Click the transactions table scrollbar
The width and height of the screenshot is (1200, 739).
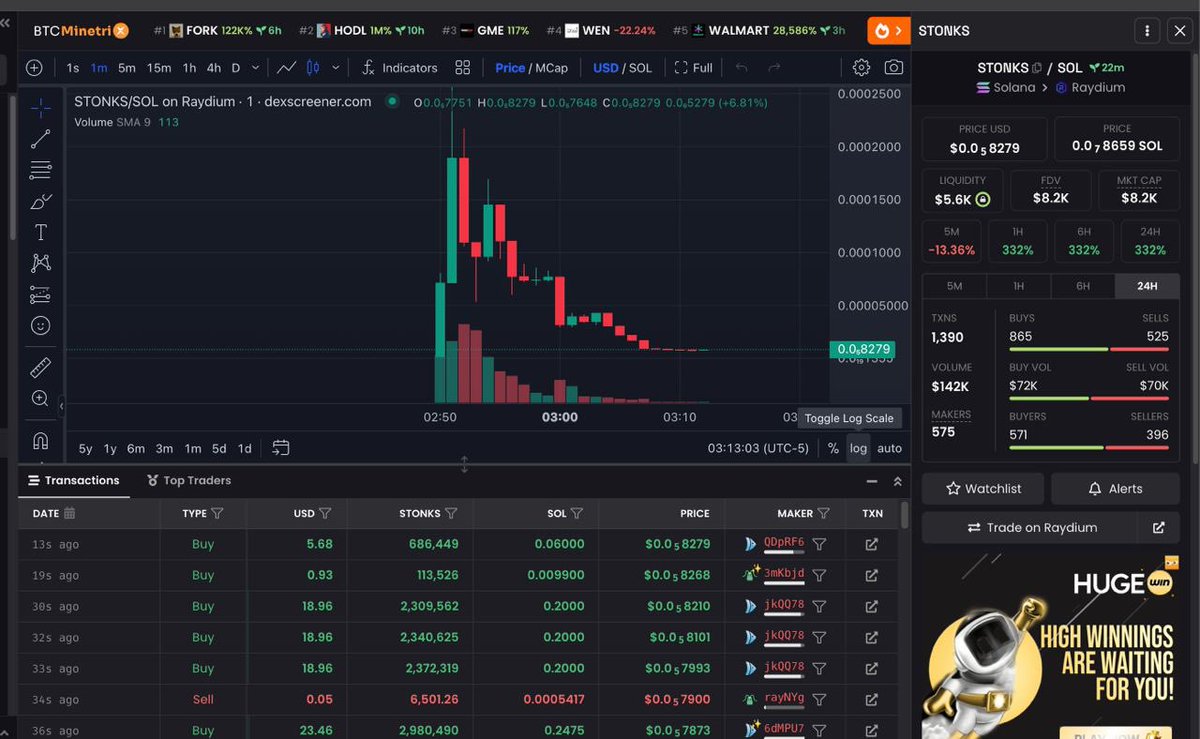pos(905,515)
